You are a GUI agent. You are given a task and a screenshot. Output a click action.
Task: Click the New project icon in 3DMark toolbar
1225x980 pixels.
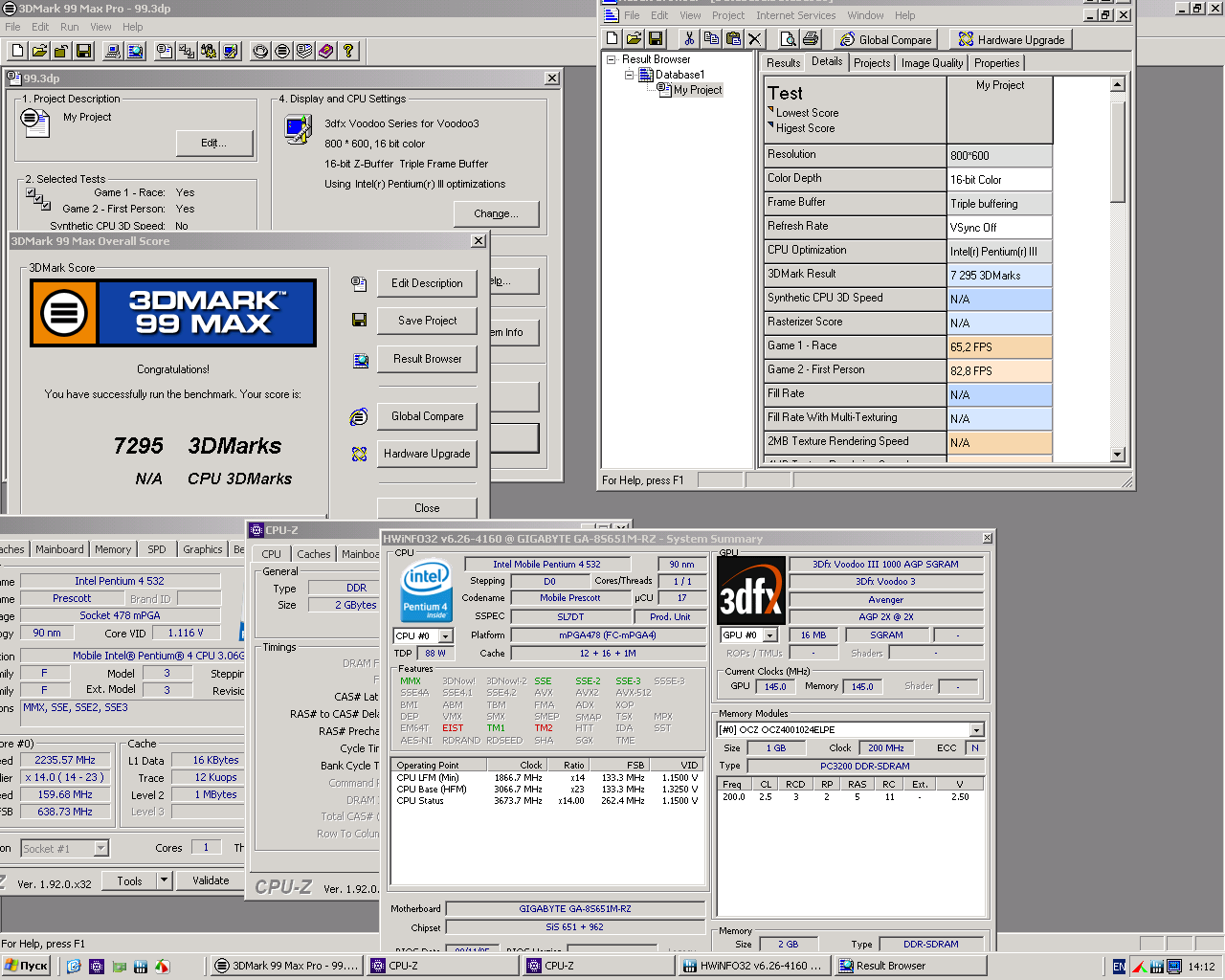point(17,51)
